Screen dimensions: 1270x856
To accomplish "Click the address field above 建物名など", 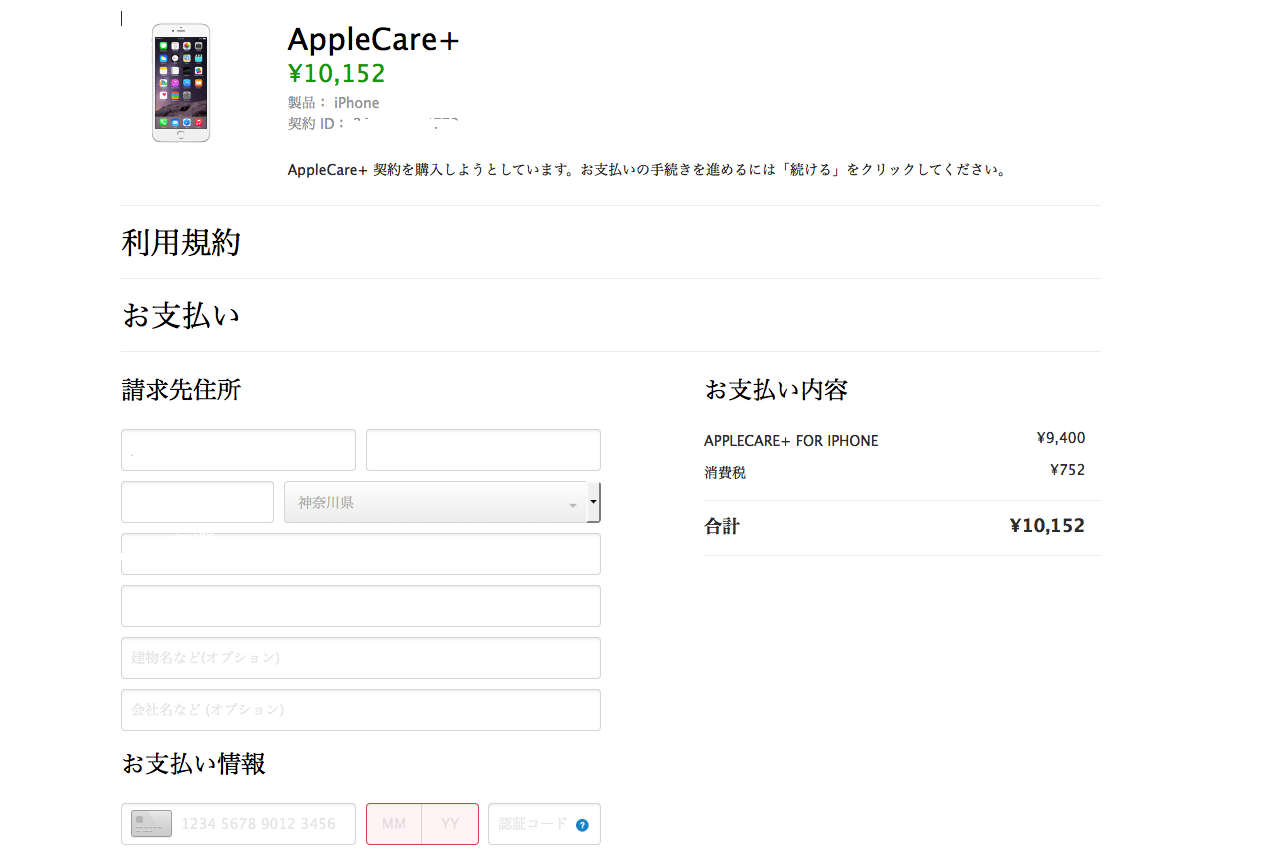I will click(361, 606).
